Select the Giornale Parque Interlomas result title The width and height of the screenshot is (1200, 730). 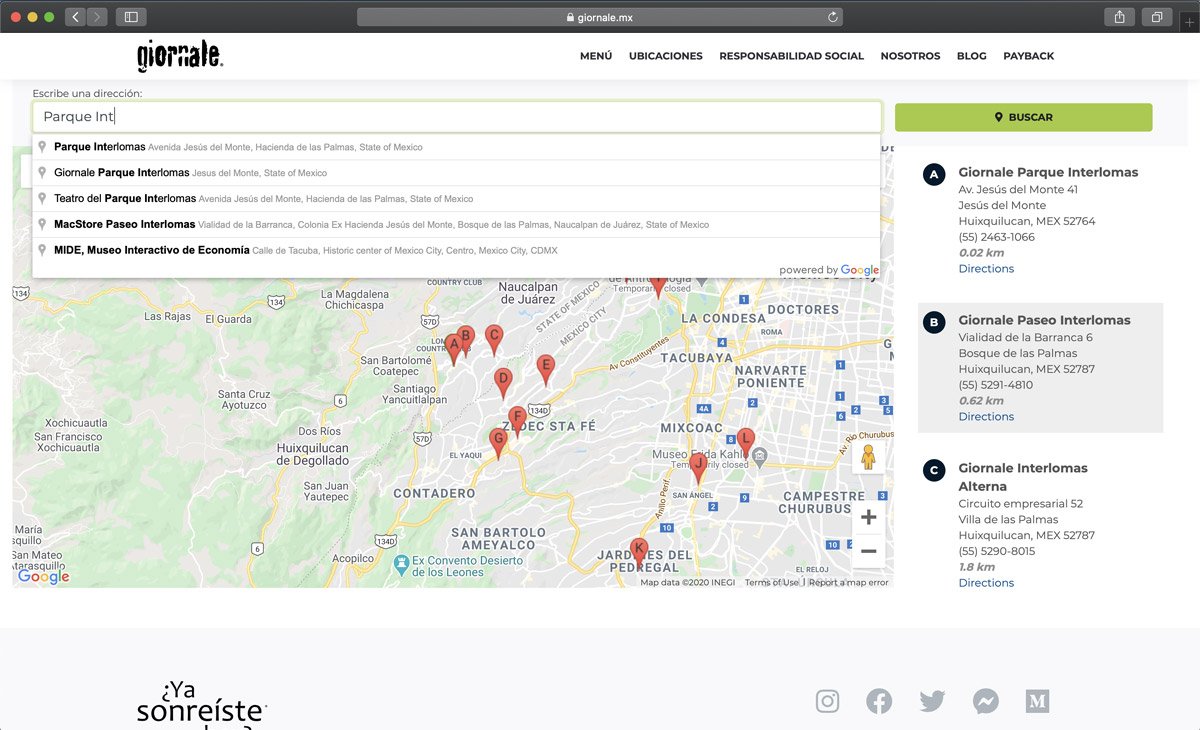pyautogui.click(x=1048, y=172)
